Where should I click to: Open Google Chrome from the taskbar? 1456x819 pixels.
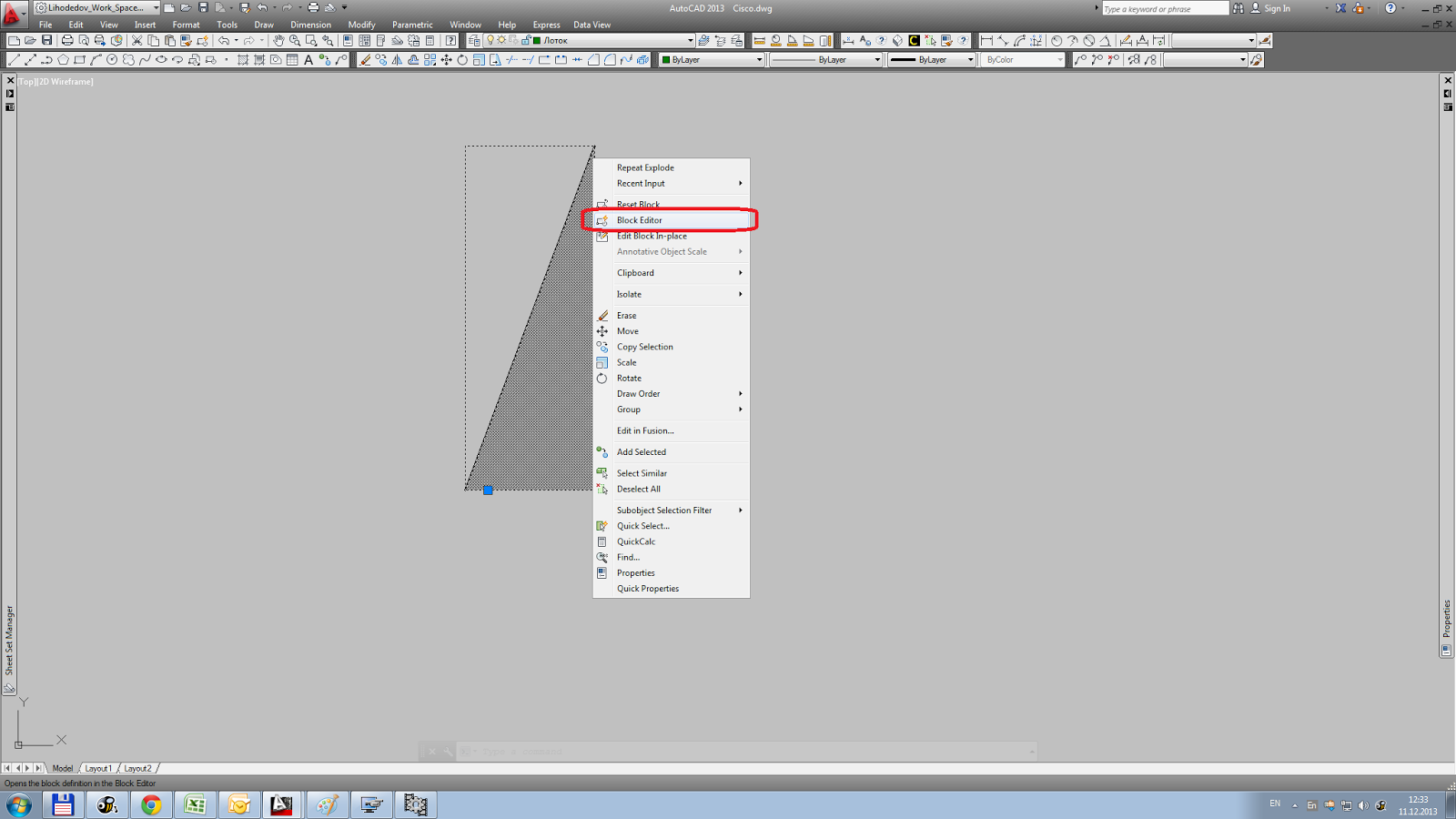point(151,804)
